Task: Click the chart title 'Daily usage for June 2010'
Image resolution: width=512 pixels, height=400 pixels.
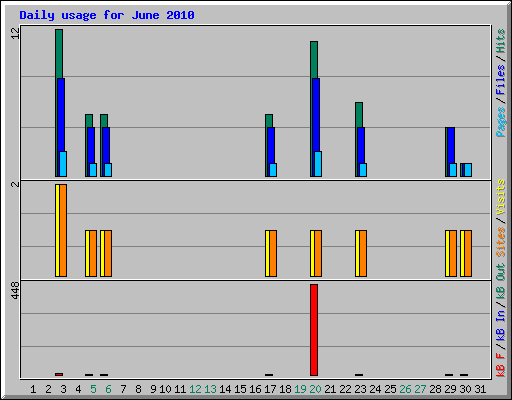Action: [x=107, y=15]
